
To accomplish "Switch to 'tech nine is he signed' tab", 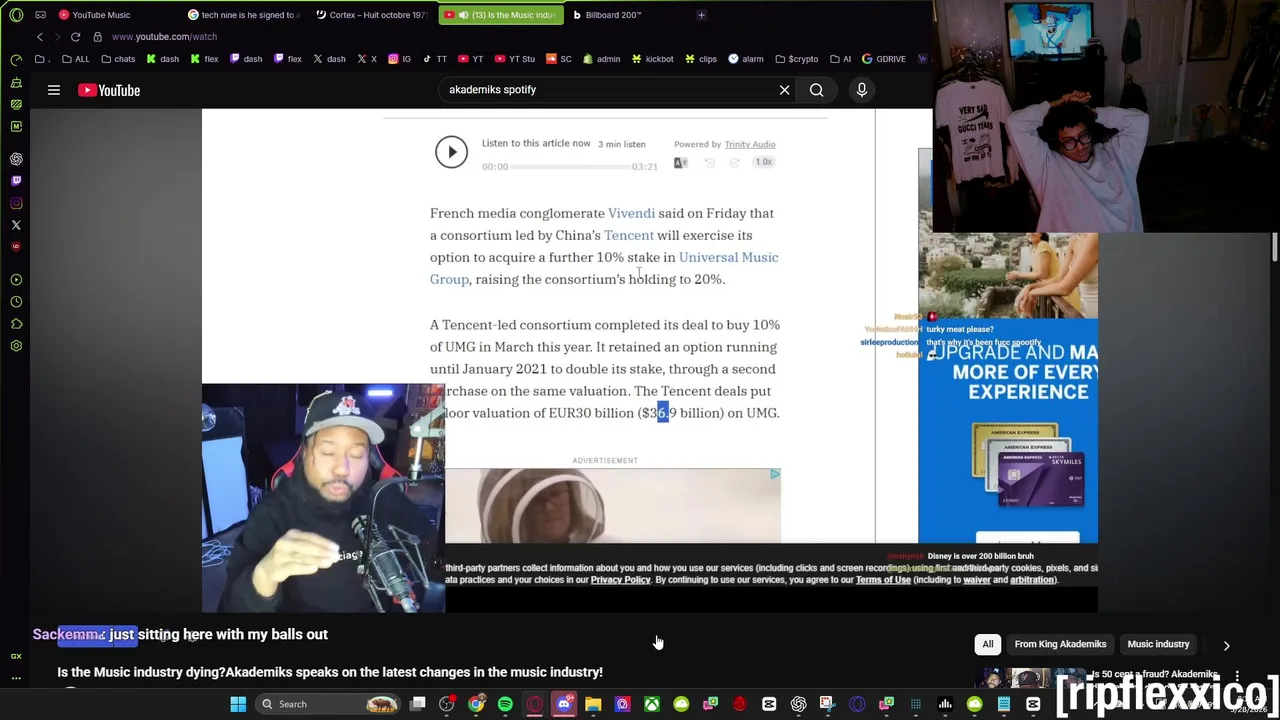I will (x=245, y=15).
